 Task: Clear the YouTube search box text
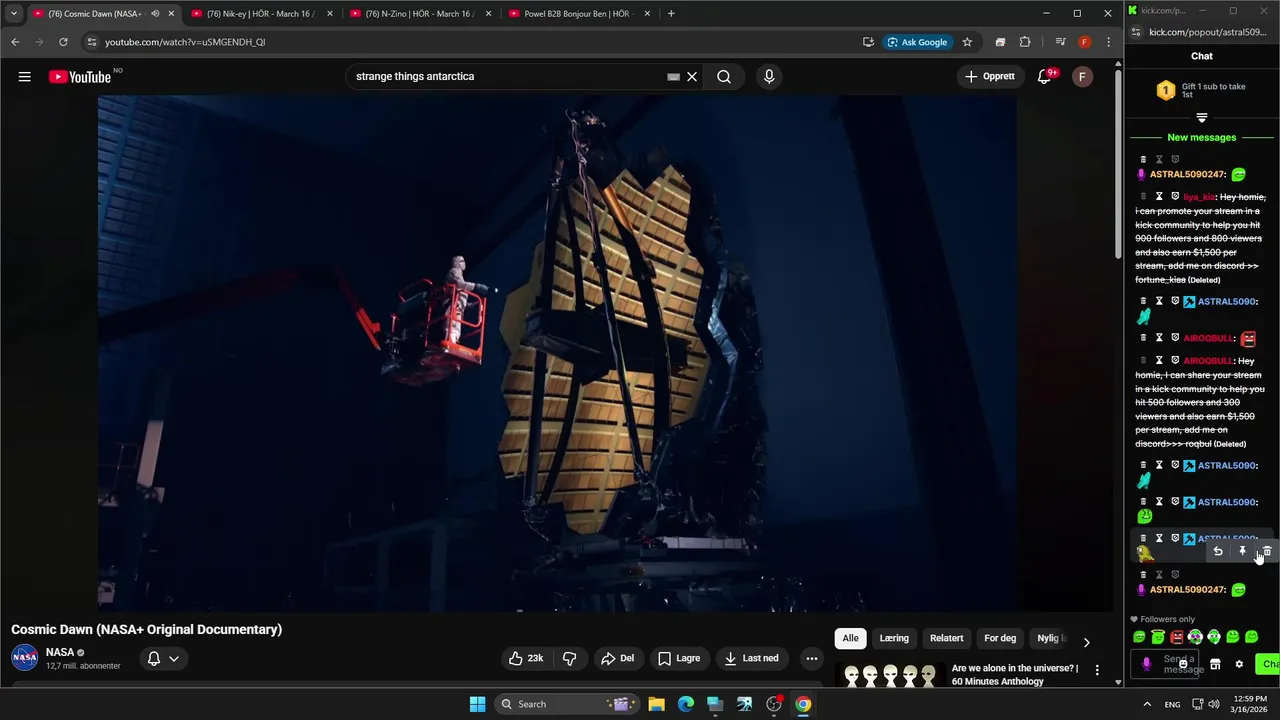691,77
